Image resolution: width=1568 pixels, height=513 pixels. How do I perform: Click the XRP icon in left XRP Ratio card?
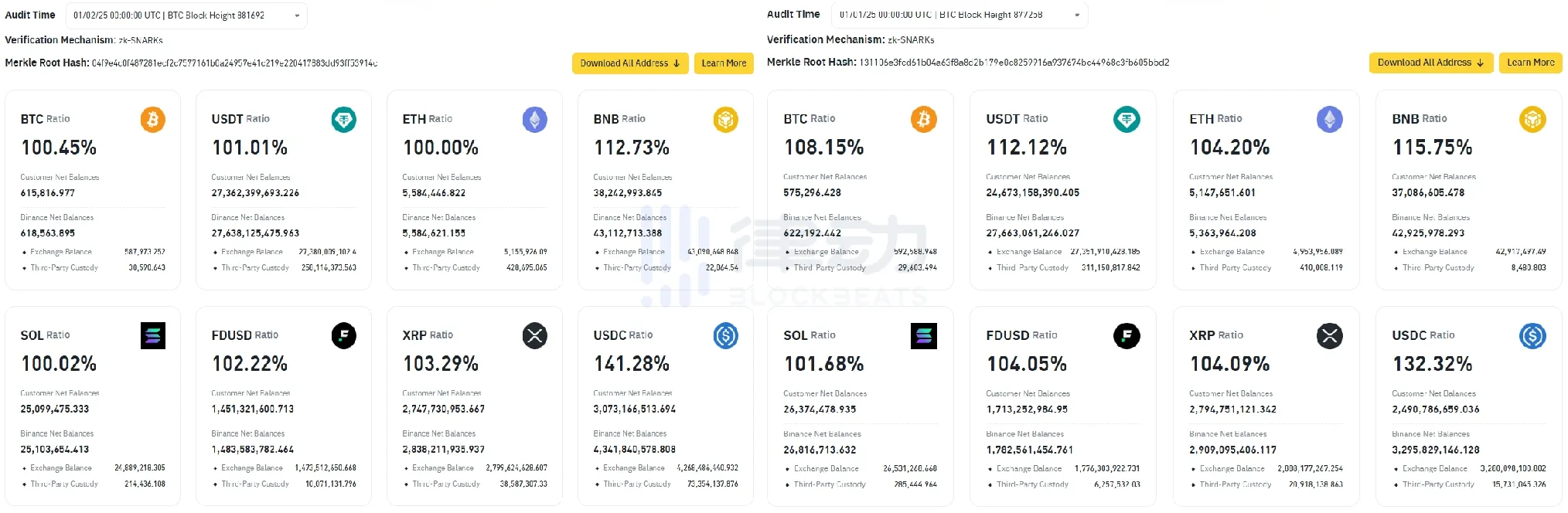point(534,336)
